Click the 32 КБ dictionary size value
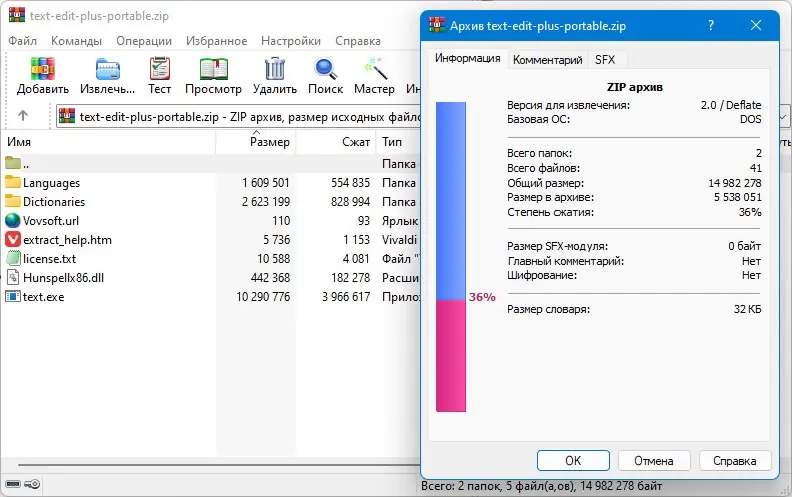The image size is (792, 497). [748, 309]
